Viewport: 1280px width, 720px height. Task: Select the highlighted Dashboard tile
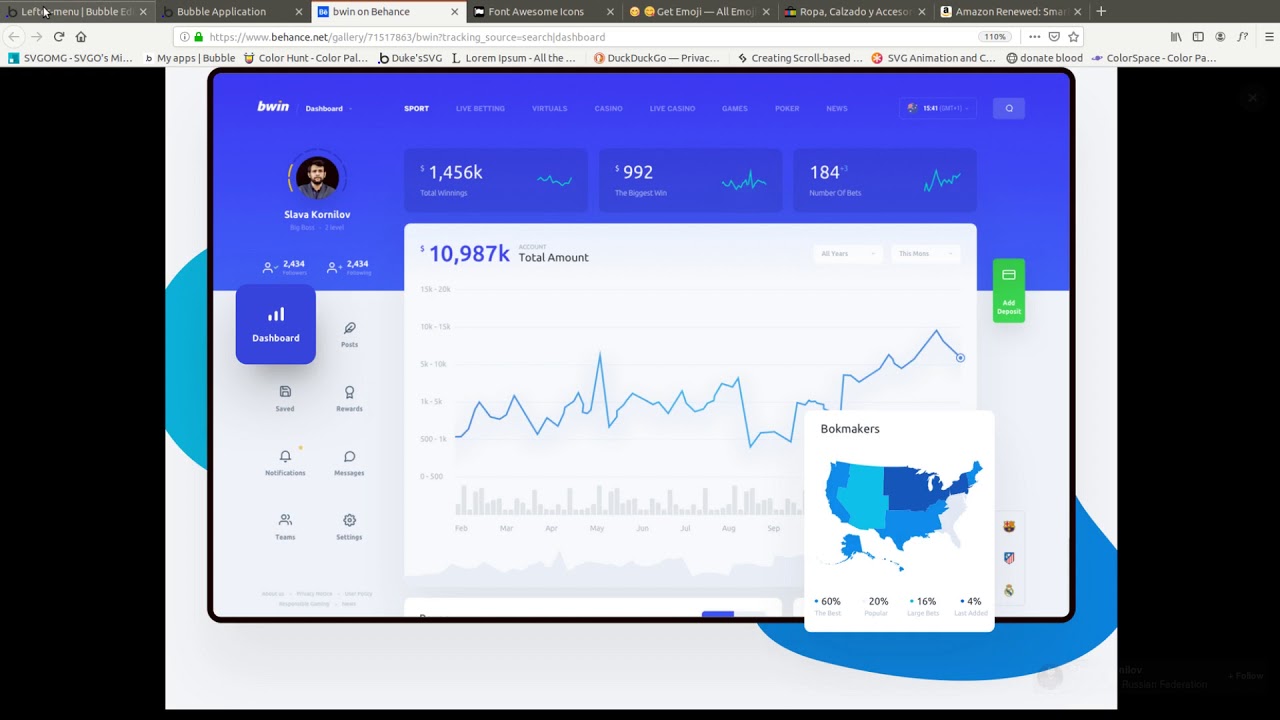276,324
